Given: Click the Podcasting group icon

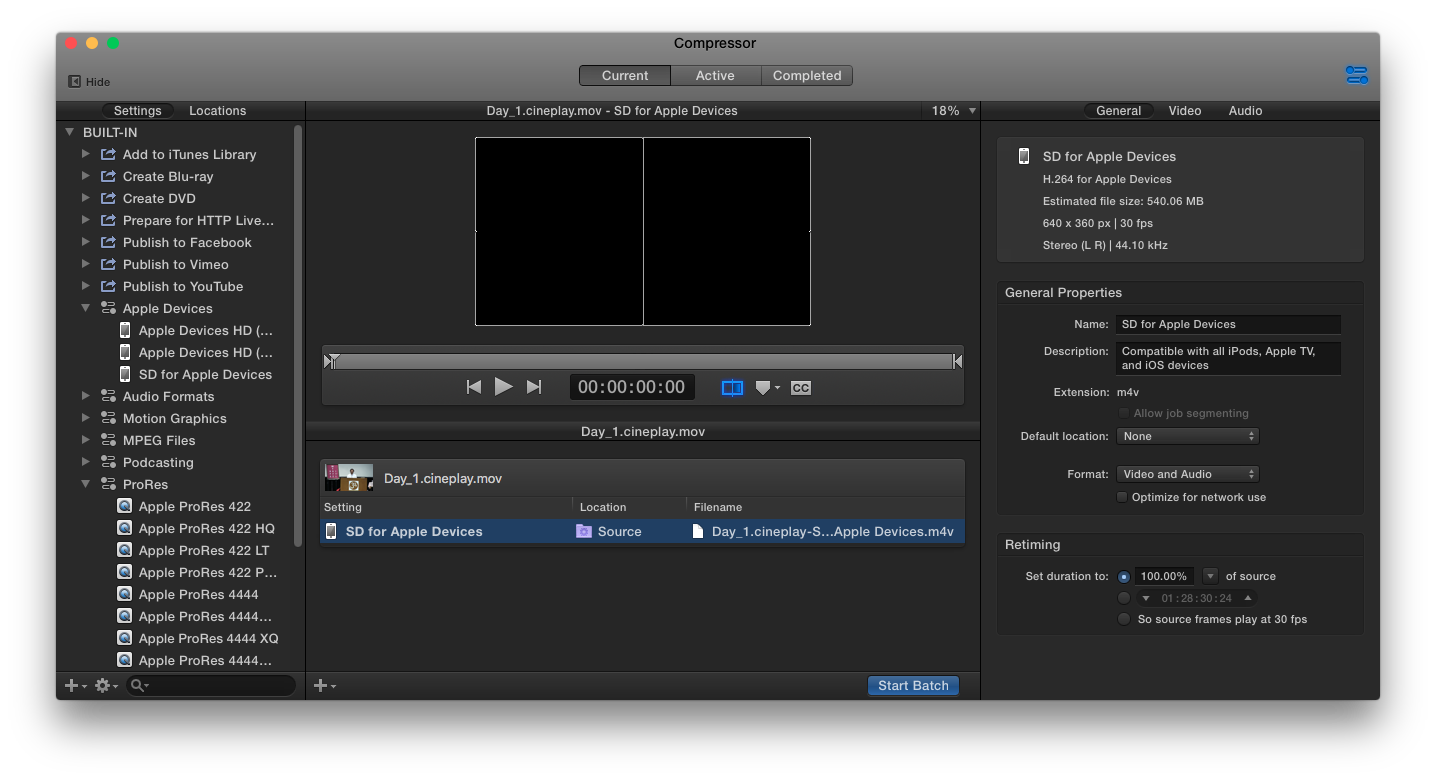Looking at the screenshot, I should click(108, 462).
